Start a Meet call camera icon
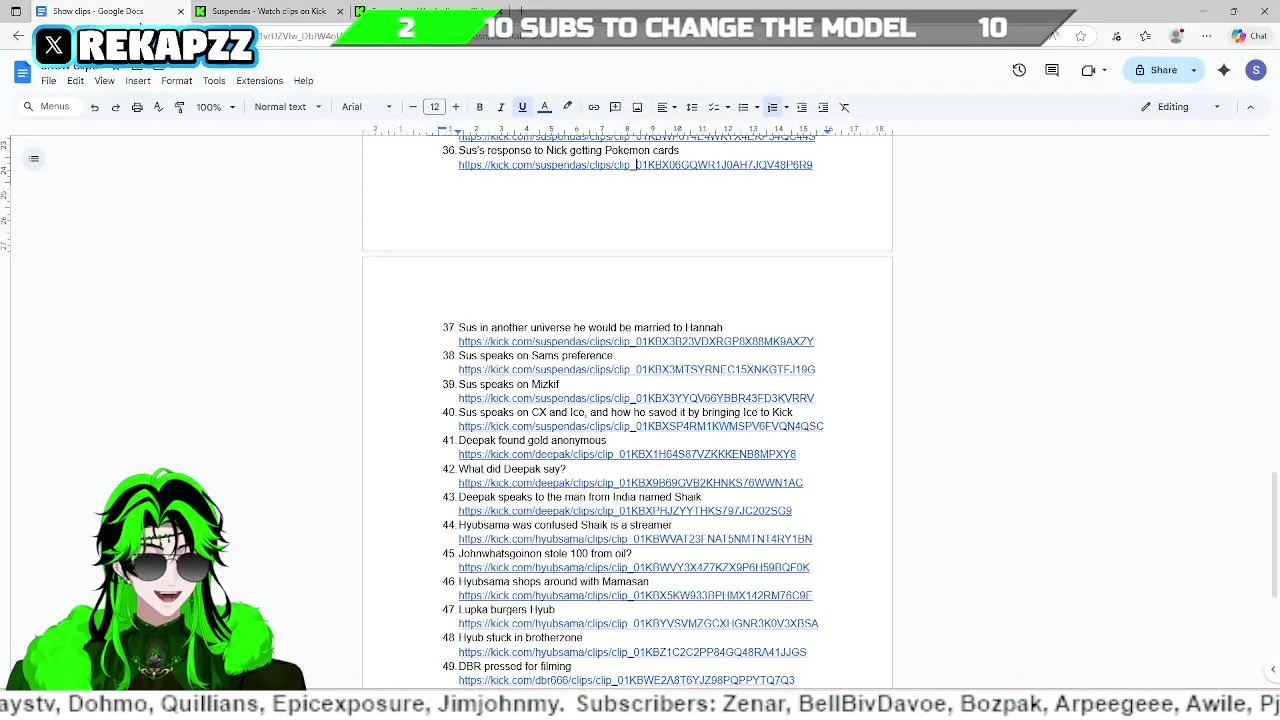Viewport: 1280px width, 720px height. click(x=1088, y=70)
